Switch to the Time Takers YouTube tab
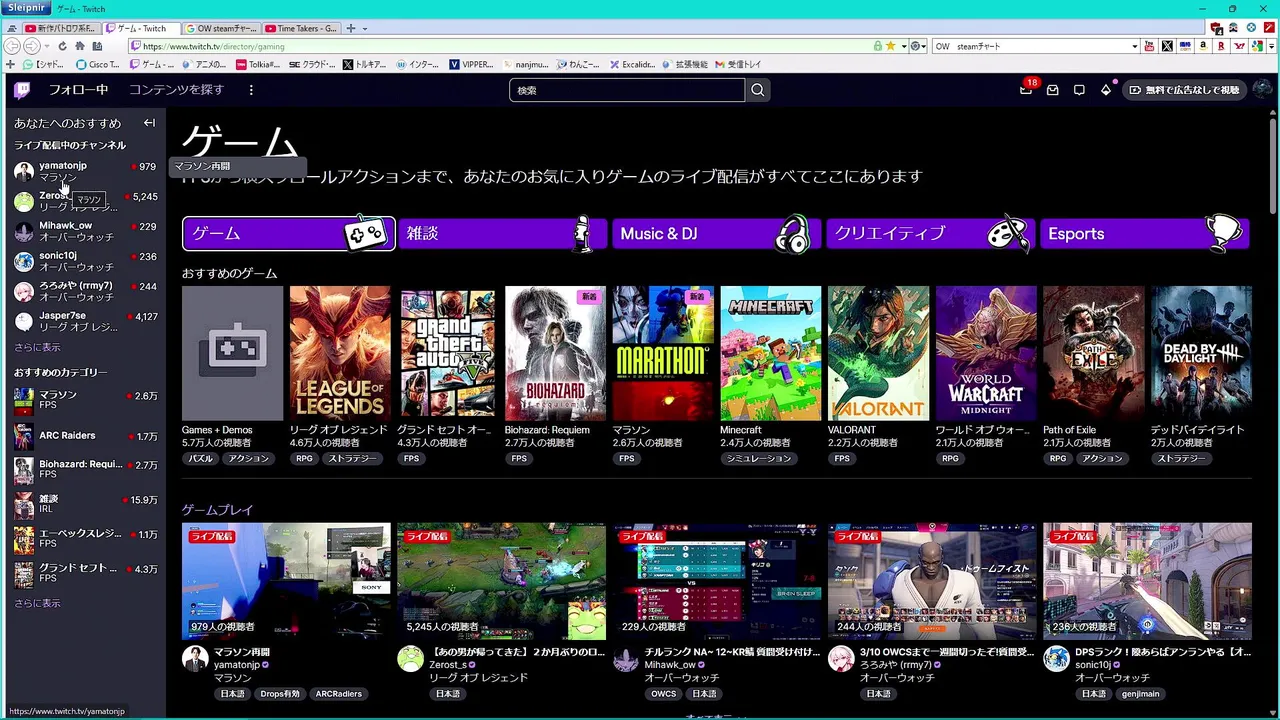This screenshot has width=1280, height=720. [x=302, y=28]
